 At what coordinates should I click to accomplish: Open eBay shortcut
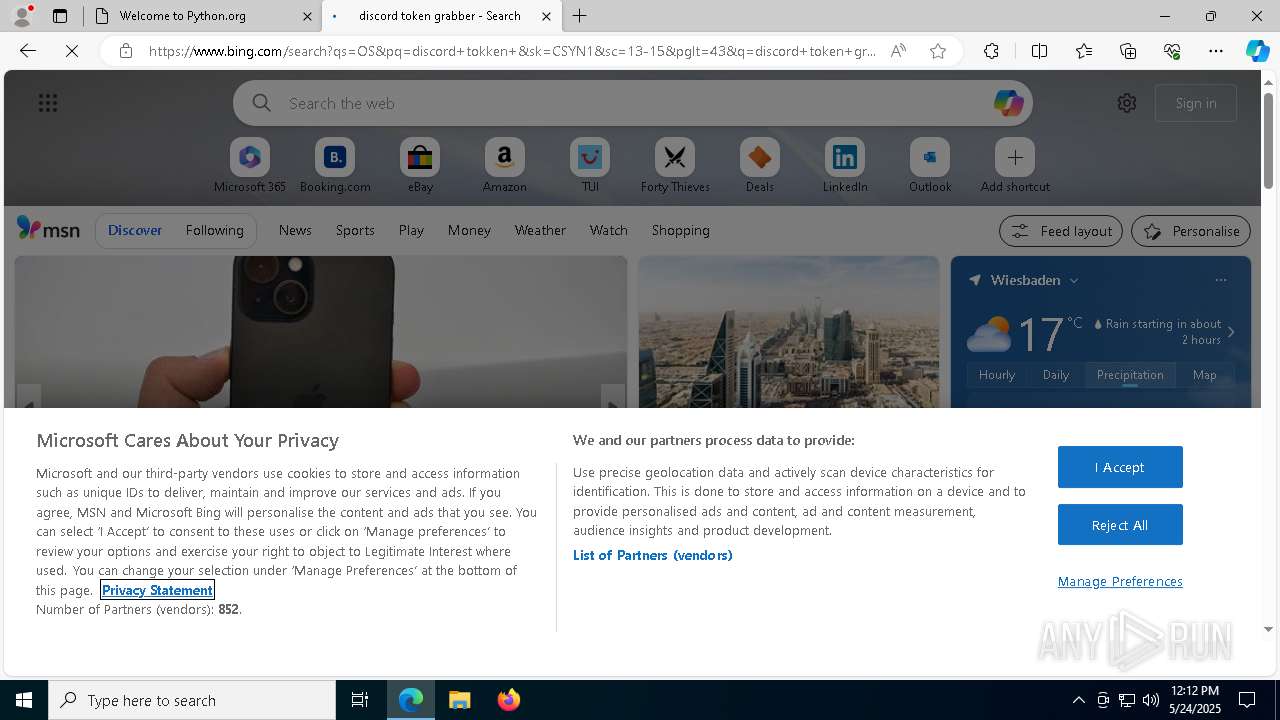click(x=420, y=166)
